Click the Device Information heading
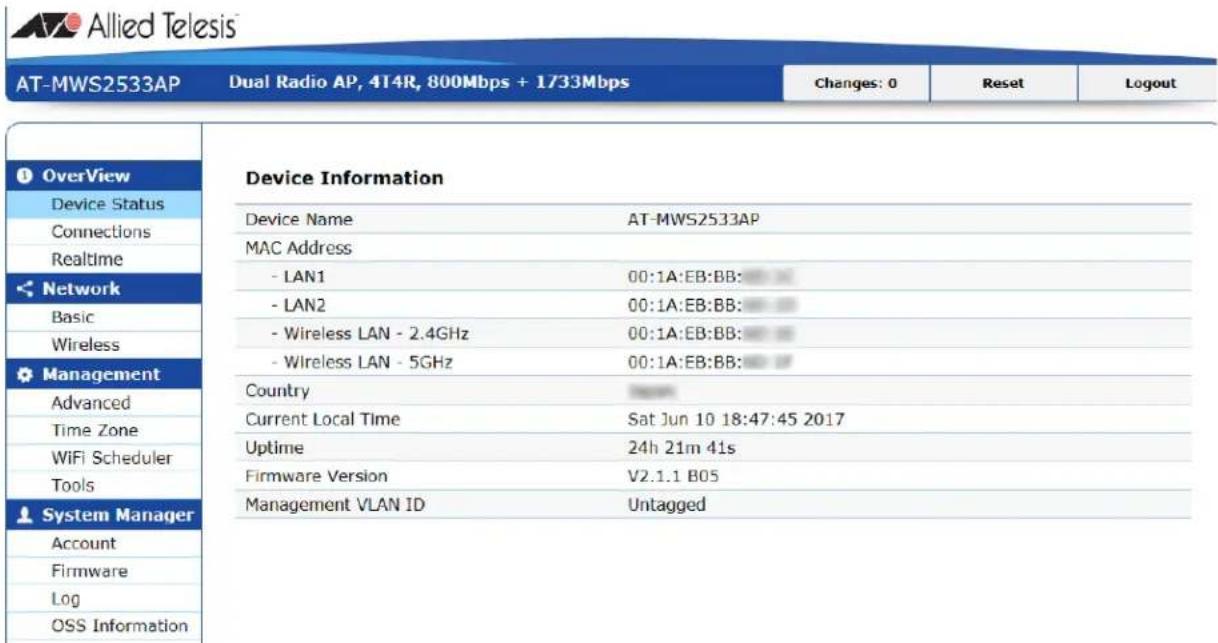Viewport: 1218px width, 643px height. [344, 179]
